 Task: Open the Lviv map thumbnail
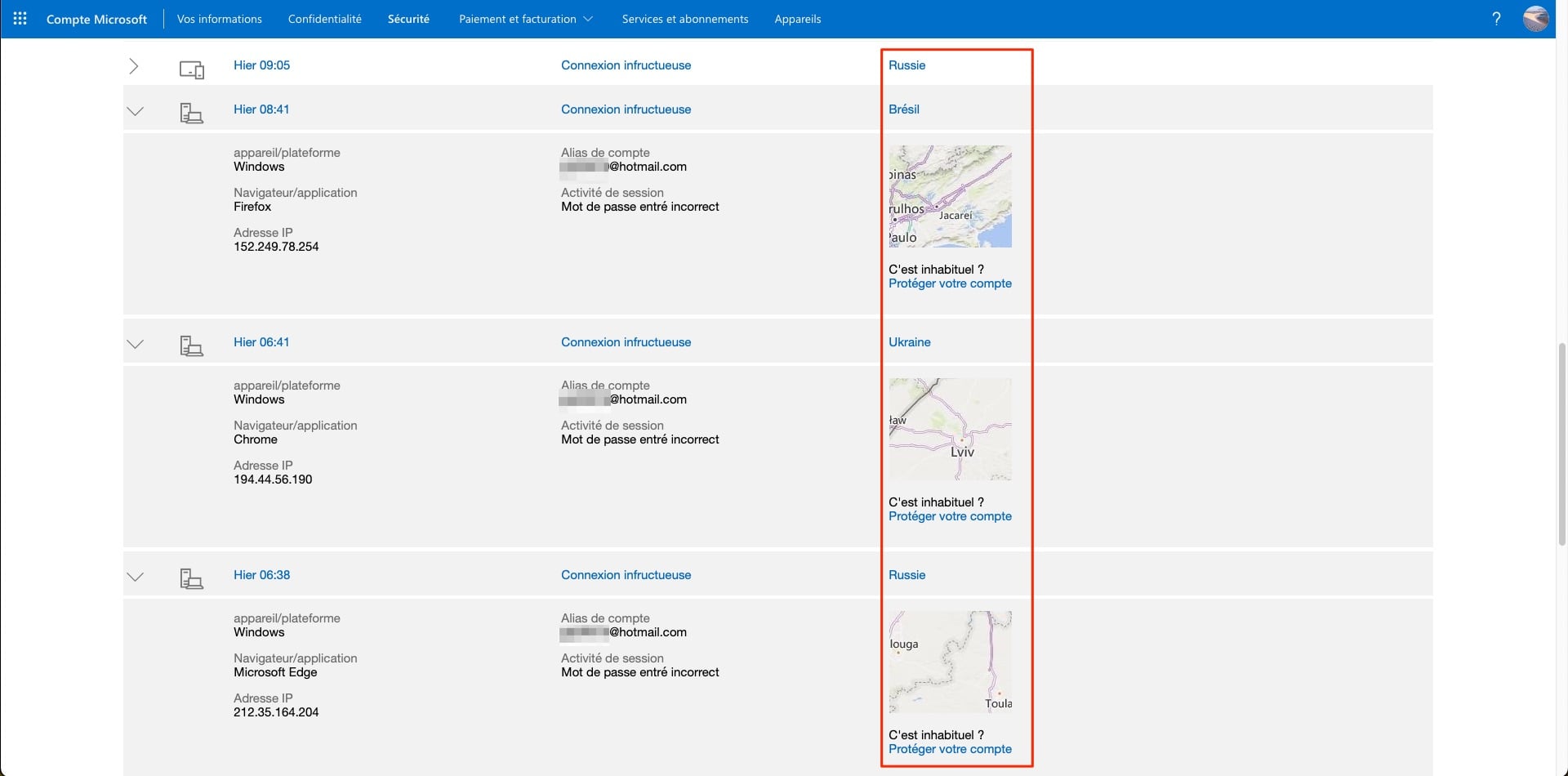(x=950, y=429)
